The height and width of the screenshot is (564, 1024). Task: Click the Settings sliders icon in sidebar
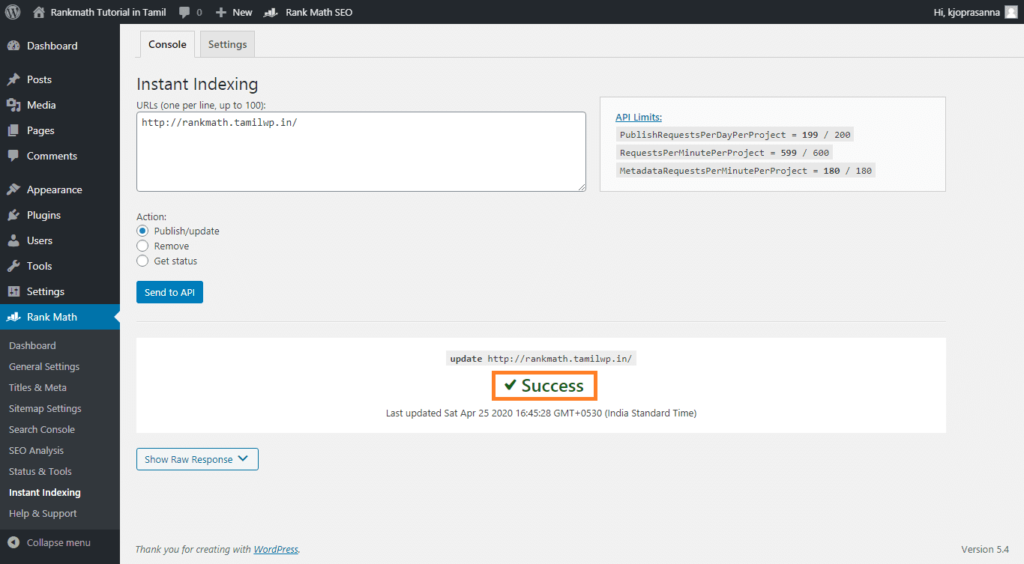(x=13, y=291)
